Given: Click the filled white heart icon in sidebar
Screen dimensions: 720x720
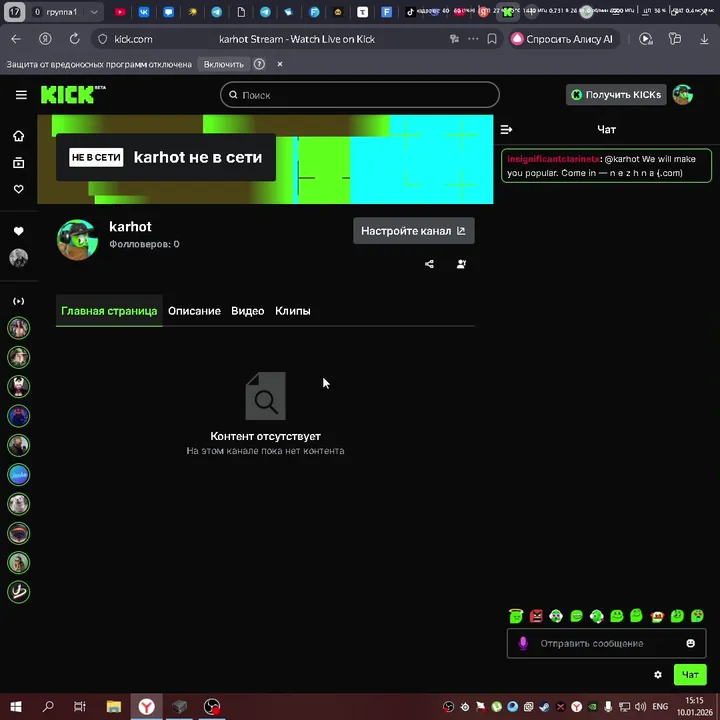Looking at the screenshot, I should tap(18, 231).
